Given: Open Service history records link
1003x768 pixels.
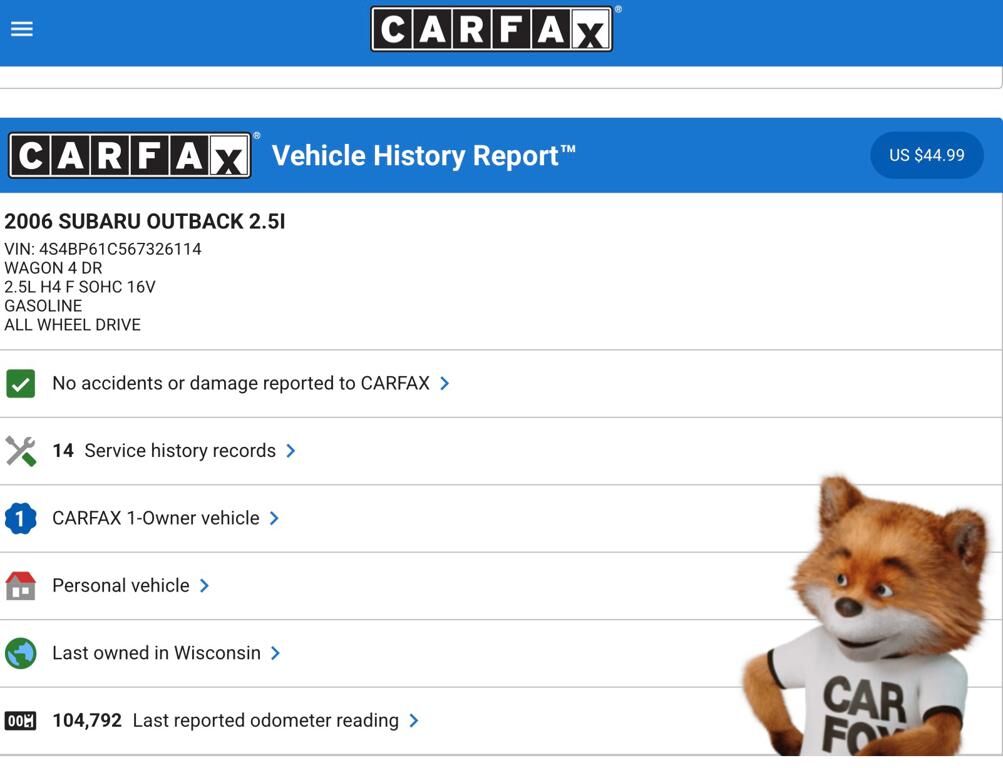Looking at the screenshot, I should (x=180, y=451).
